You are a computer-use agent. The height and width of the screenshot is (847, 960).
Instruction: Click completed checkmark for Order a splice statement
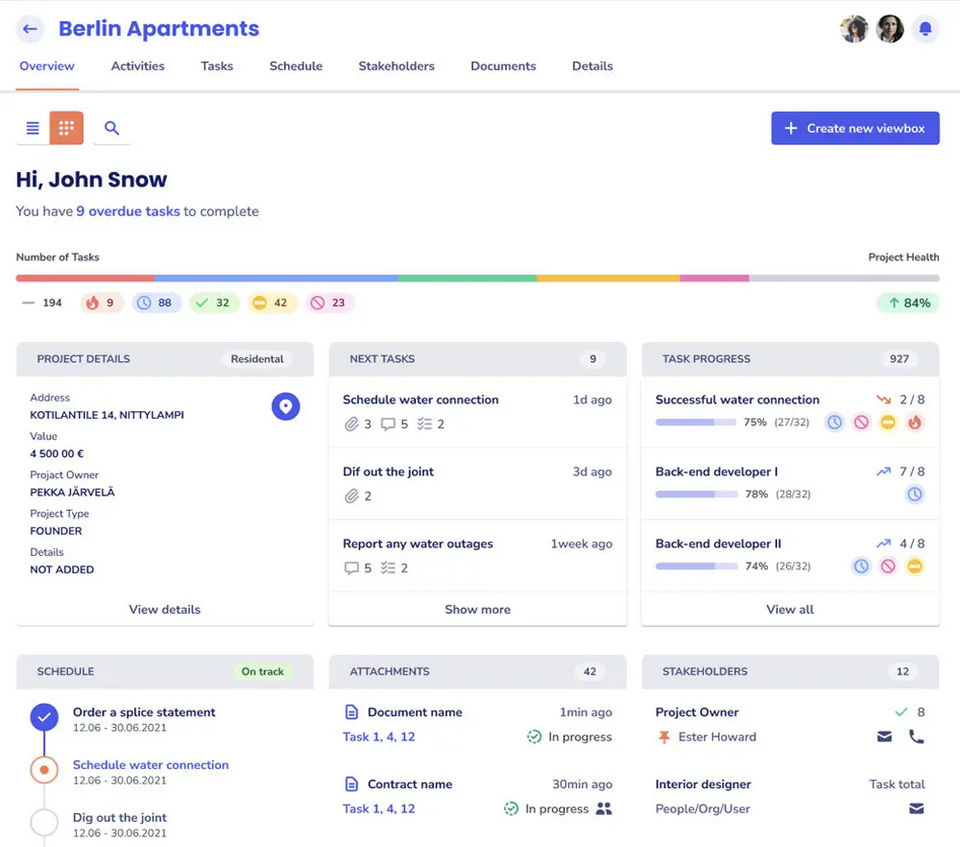(44, 717)
